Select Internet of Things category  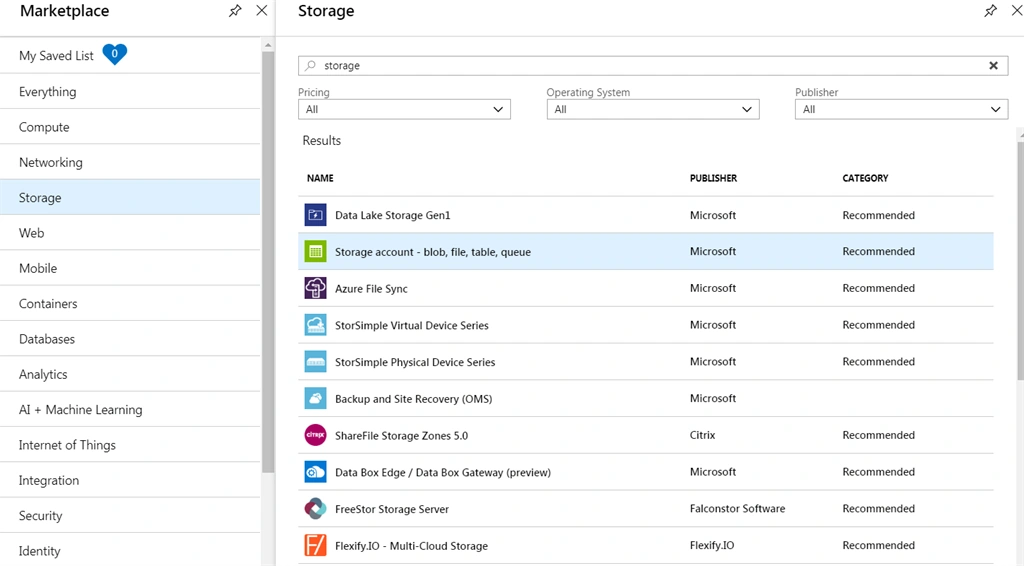tap(130, 445)
